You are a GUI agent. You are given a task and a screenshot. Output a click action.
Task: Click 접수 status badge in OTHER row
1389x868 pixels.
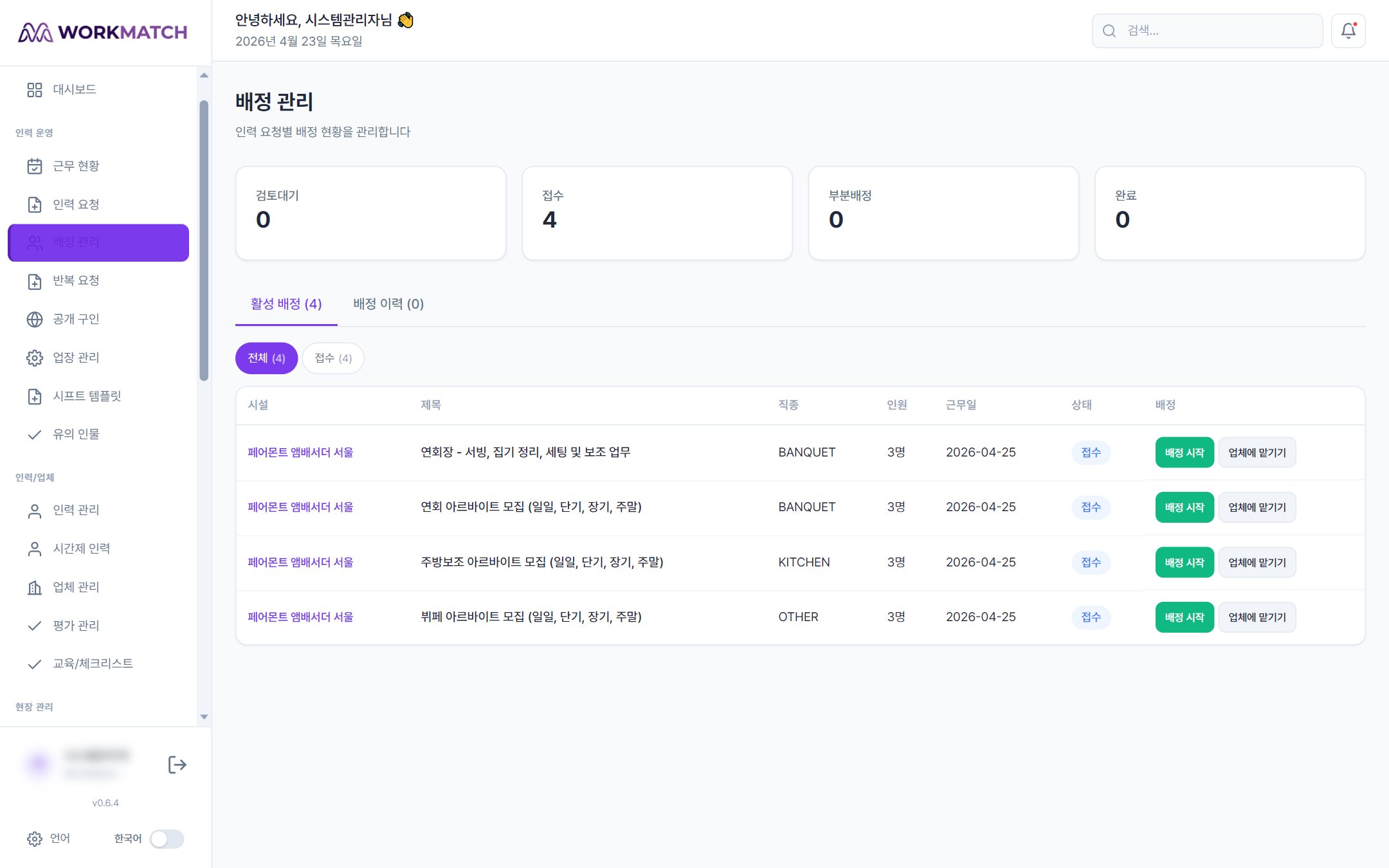1091,617
